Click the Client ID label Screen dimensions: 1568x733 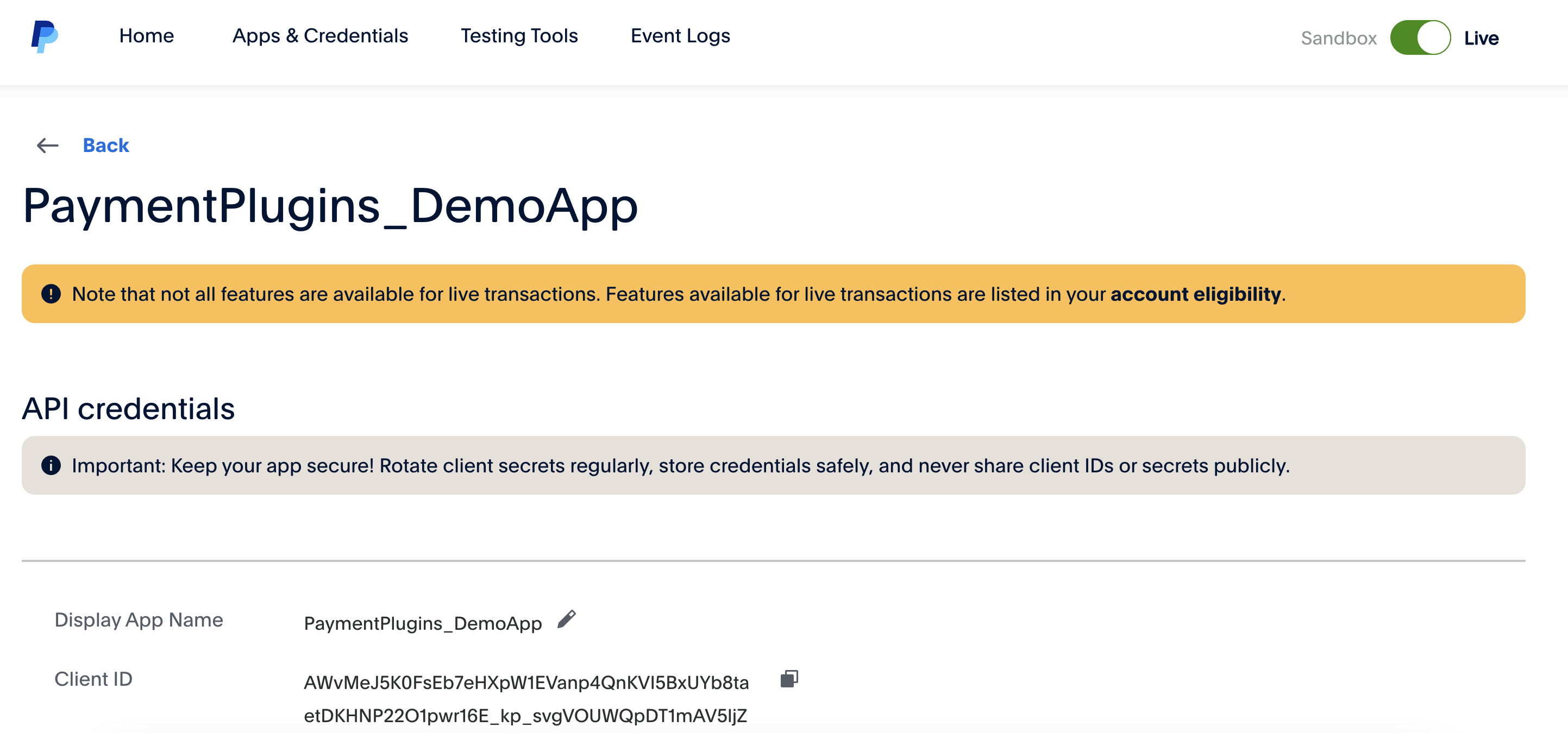(93, 679)
